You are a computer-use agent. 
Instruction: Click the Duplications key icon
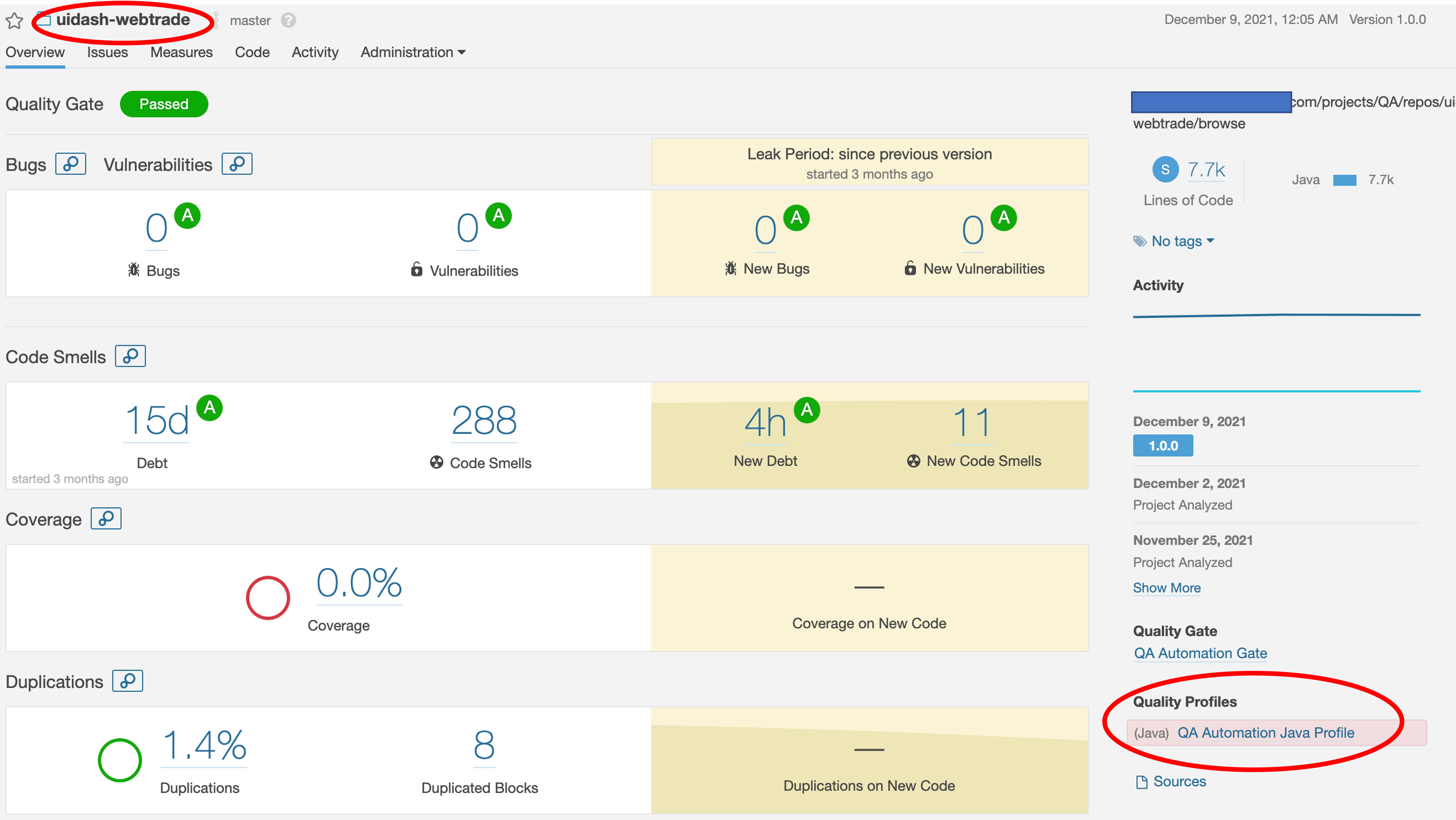point(128,680)
